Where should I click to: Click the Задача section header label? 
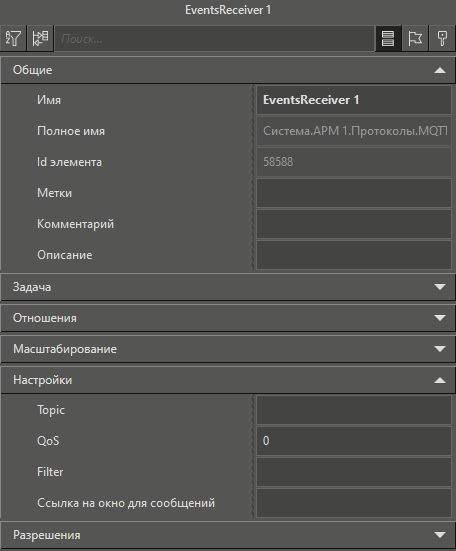click(x=32, y=287)
